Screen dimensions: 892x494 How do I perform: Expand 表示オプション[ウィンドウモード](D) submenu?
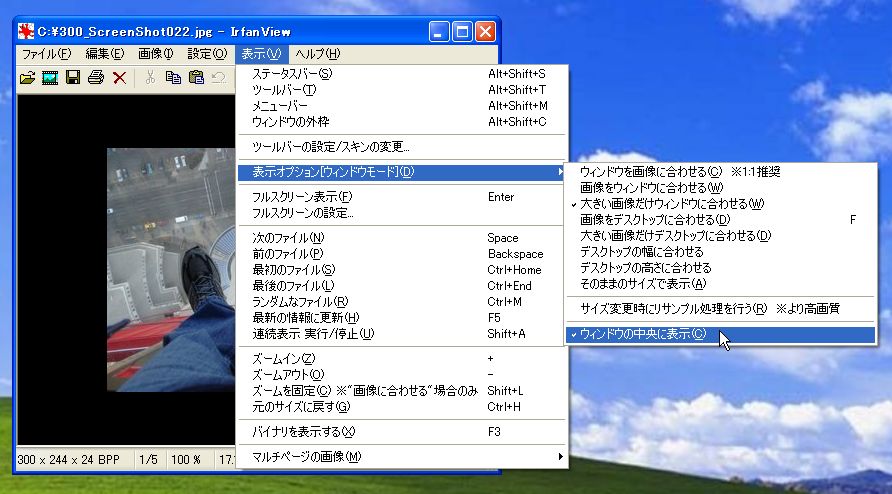tap(402, 172)
